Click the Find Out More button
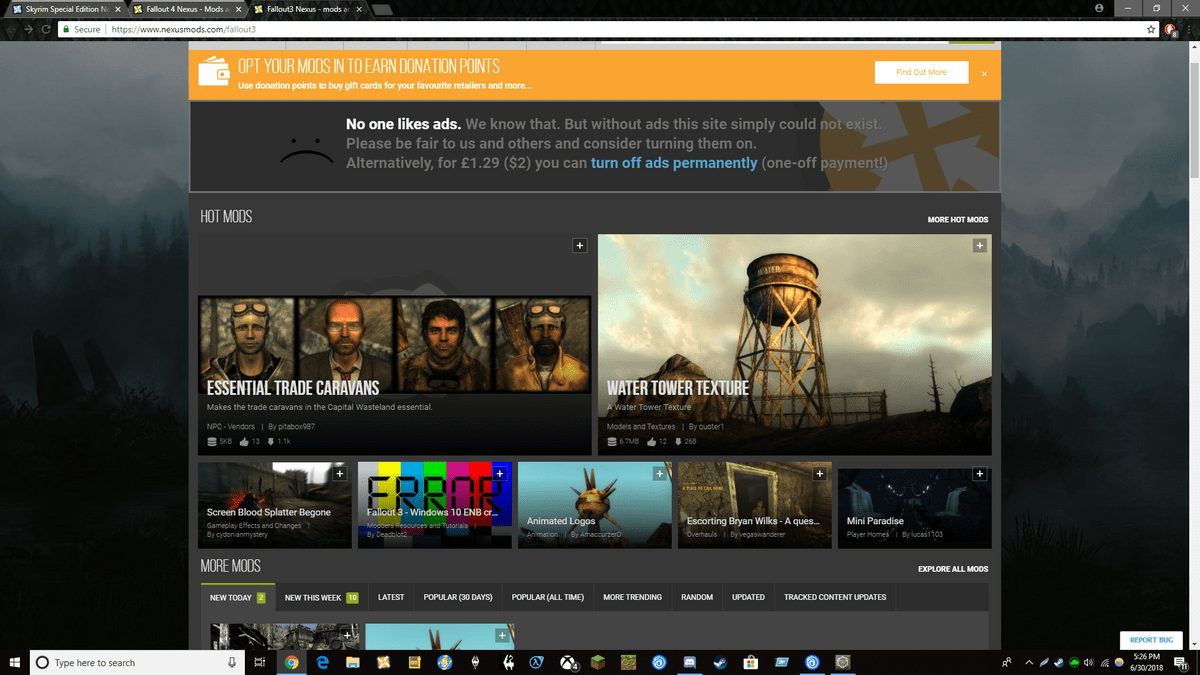 pyautogui.click(x=921, y=72)
